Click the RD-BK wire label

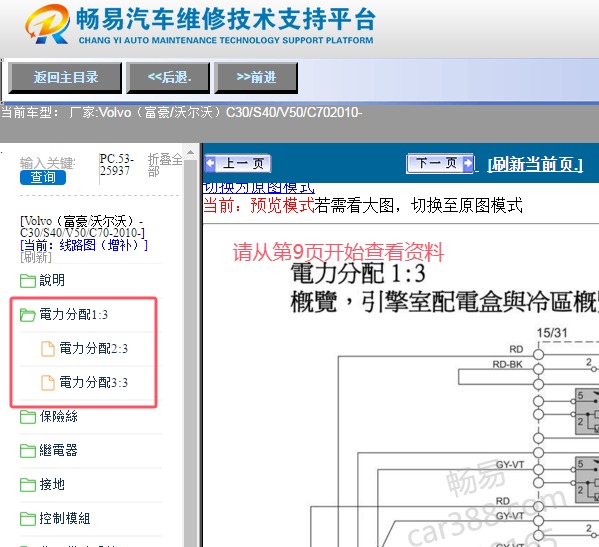pyautogui.click(x=507, y=364)
